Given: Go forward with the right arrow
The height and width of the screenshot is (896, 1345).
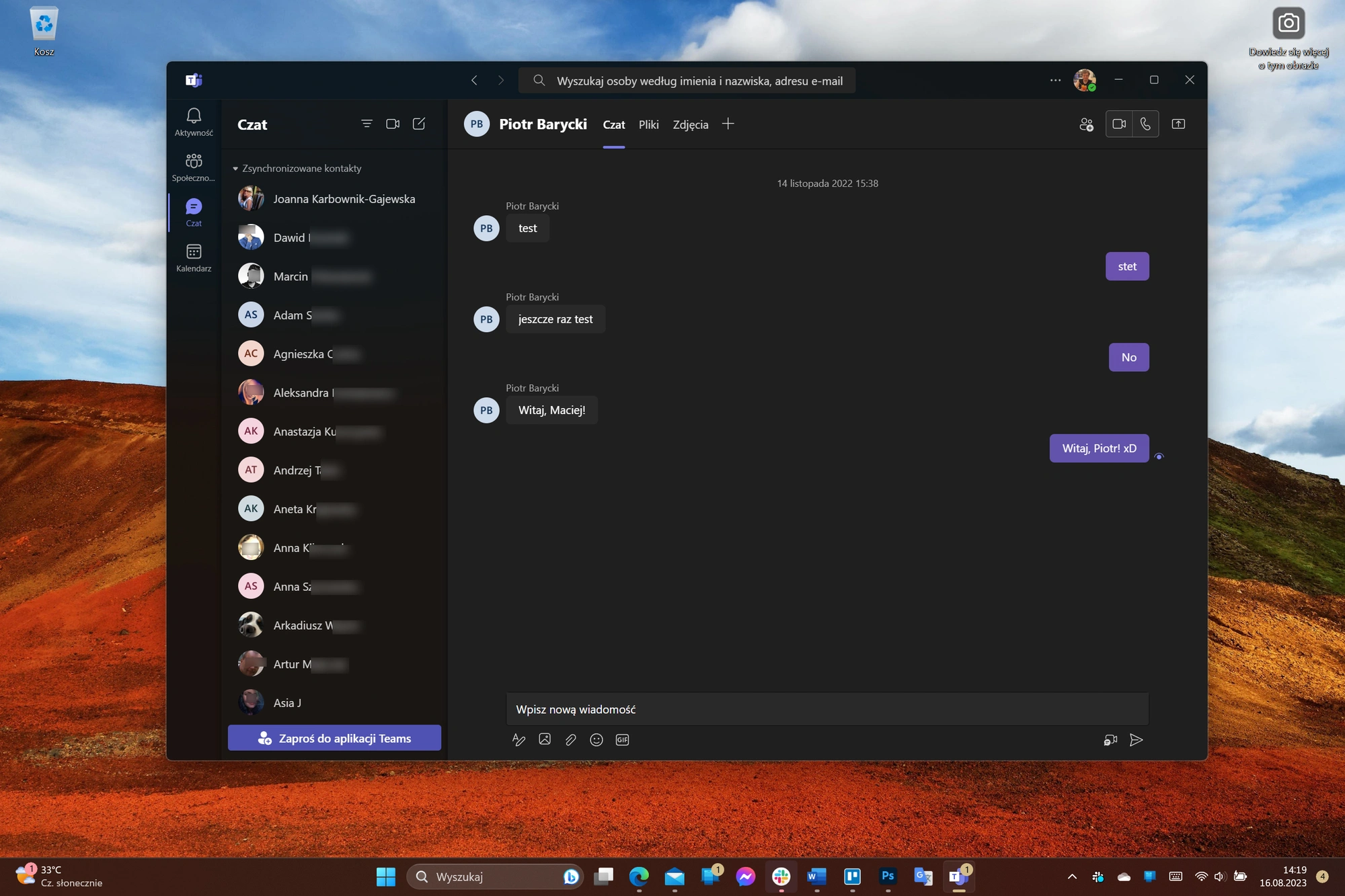Looking at the screenshot, I should (500, 80).
